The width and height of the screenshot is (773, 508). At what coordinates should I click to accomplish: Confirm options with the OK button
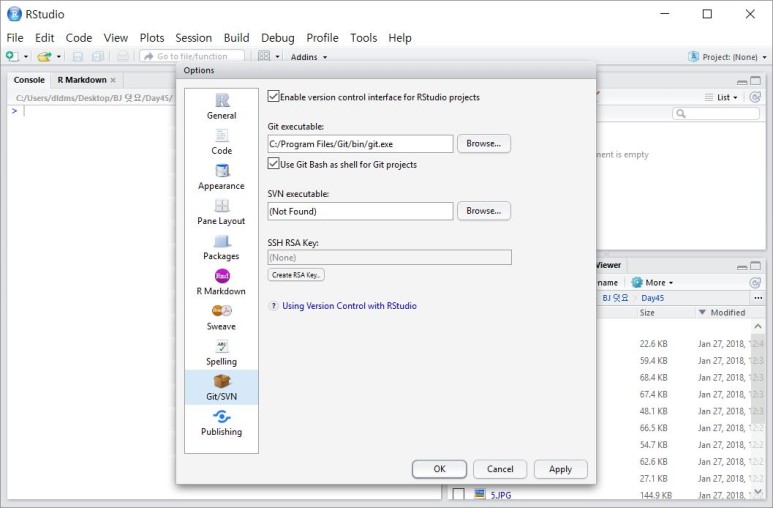[439, 469]
